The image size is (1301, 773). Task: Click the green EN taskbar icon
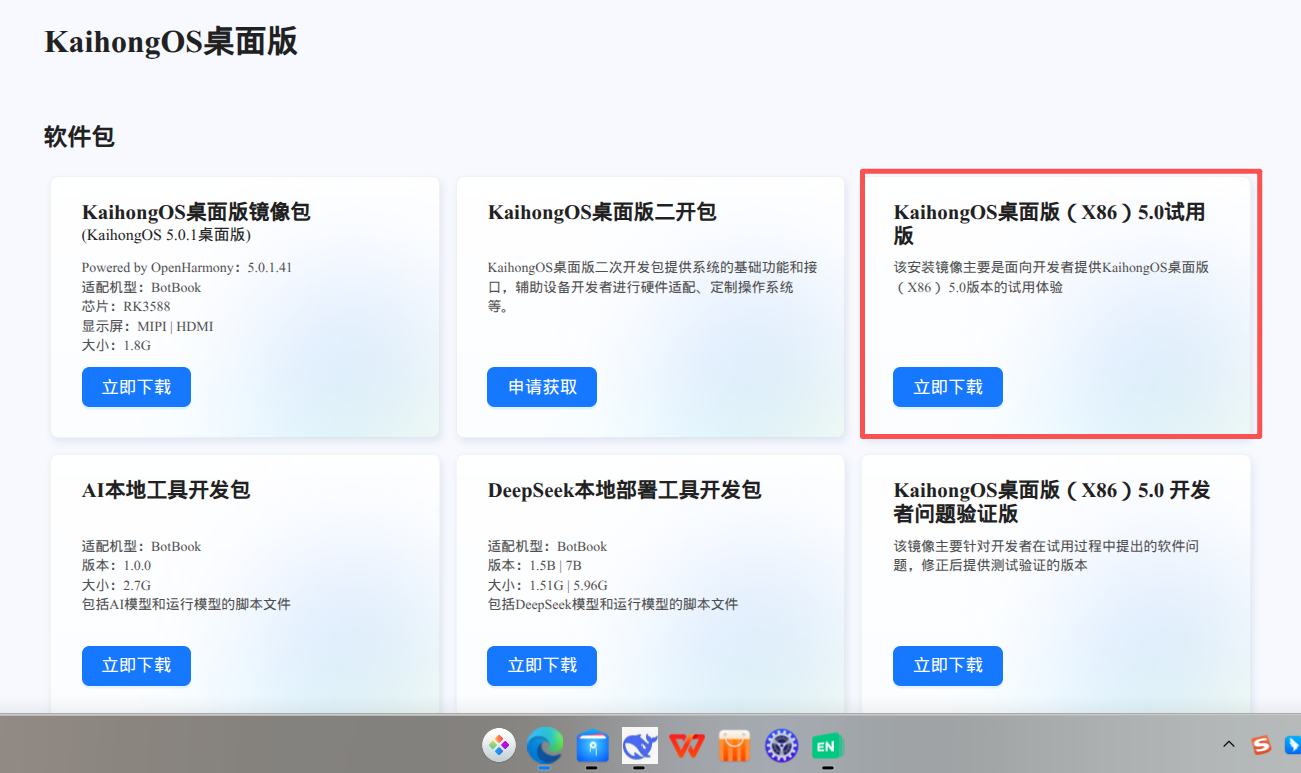click(x=827, y=745)
